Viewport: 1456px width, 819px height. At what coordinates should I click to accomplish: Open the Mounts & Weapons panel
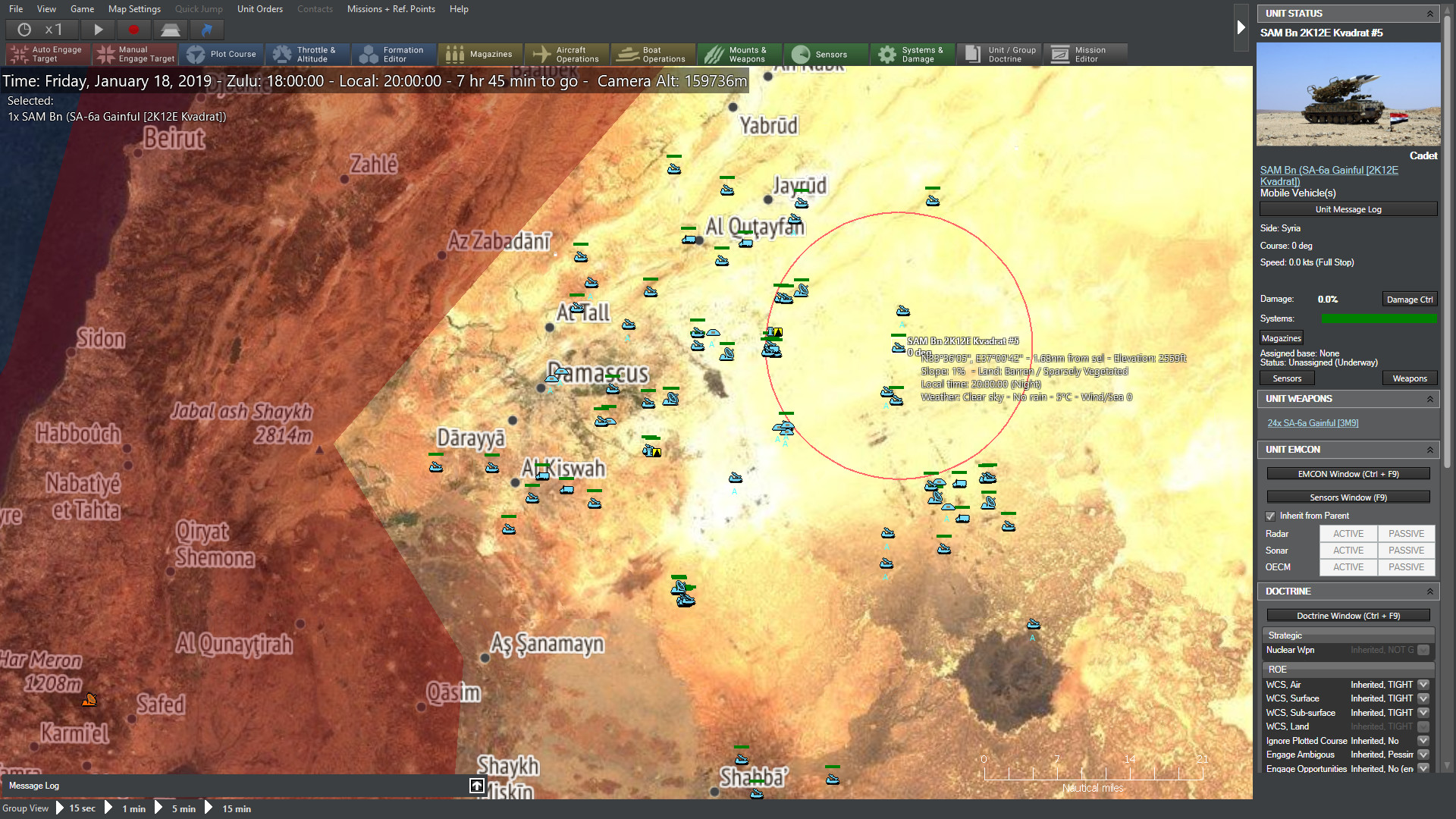click(739, 54)
